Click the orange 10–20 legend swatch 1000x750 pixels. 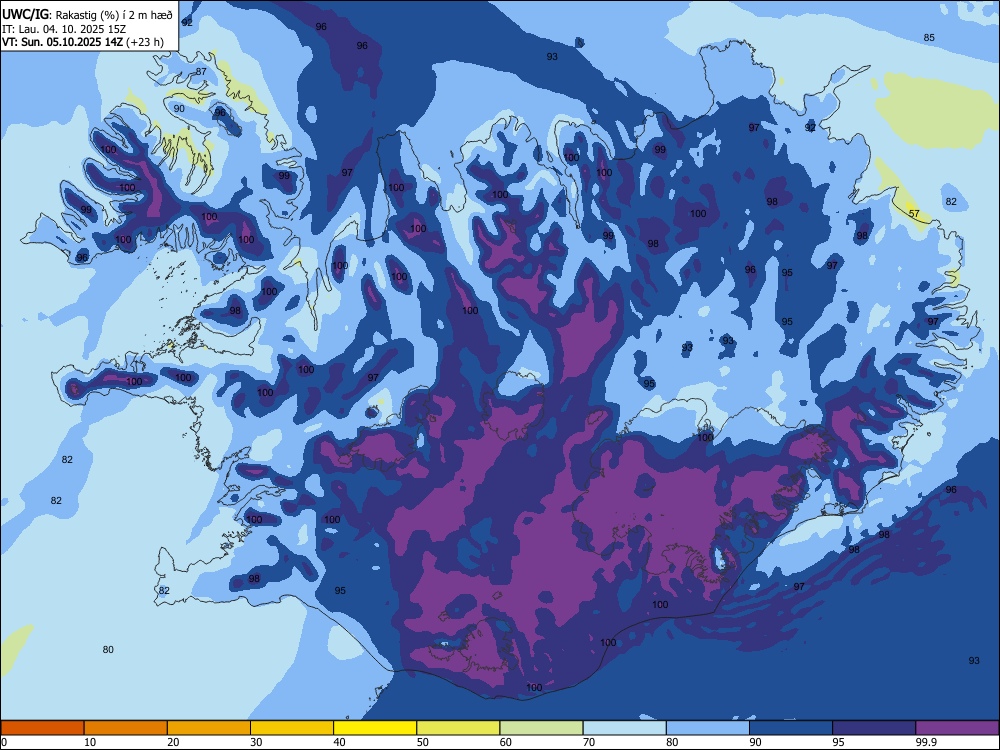click(x=126, y=728)
